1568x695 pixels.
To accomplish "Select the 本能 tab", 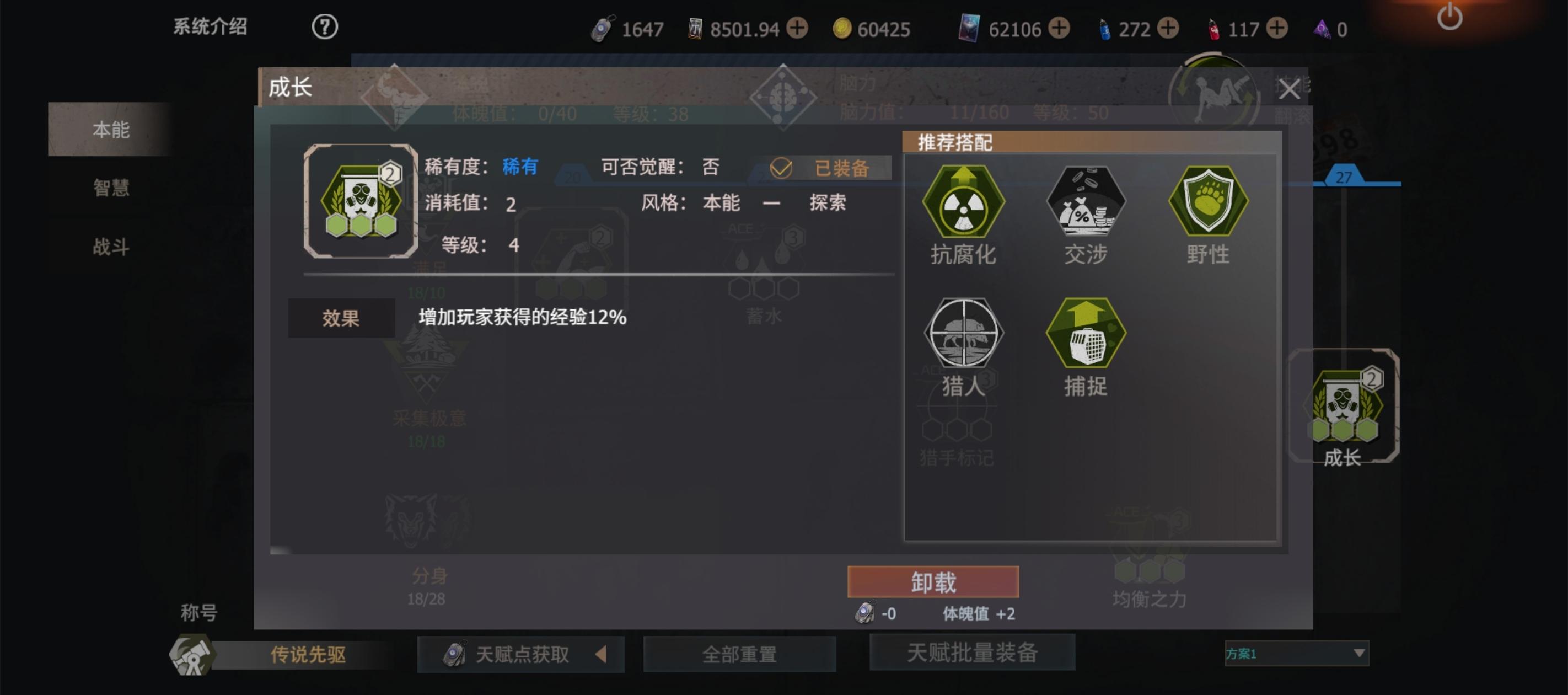I will pos(111,129).
